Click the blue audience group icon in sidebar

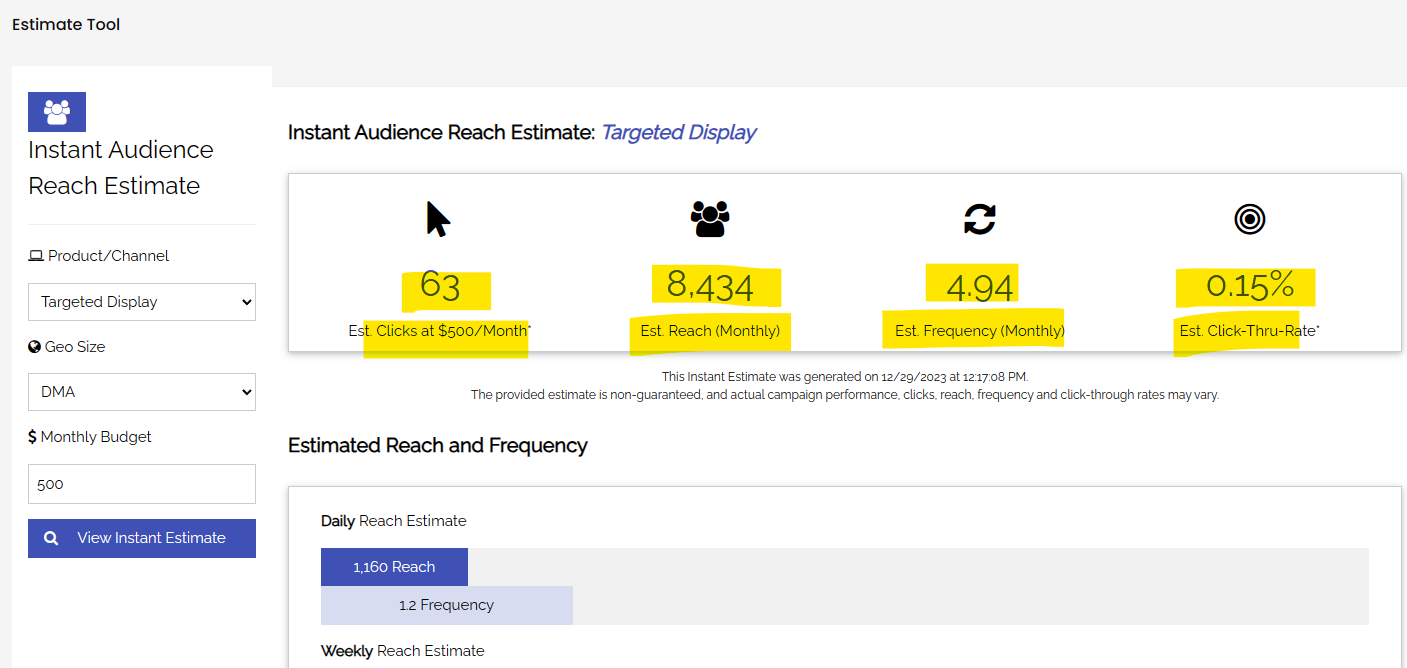point(57,112)
